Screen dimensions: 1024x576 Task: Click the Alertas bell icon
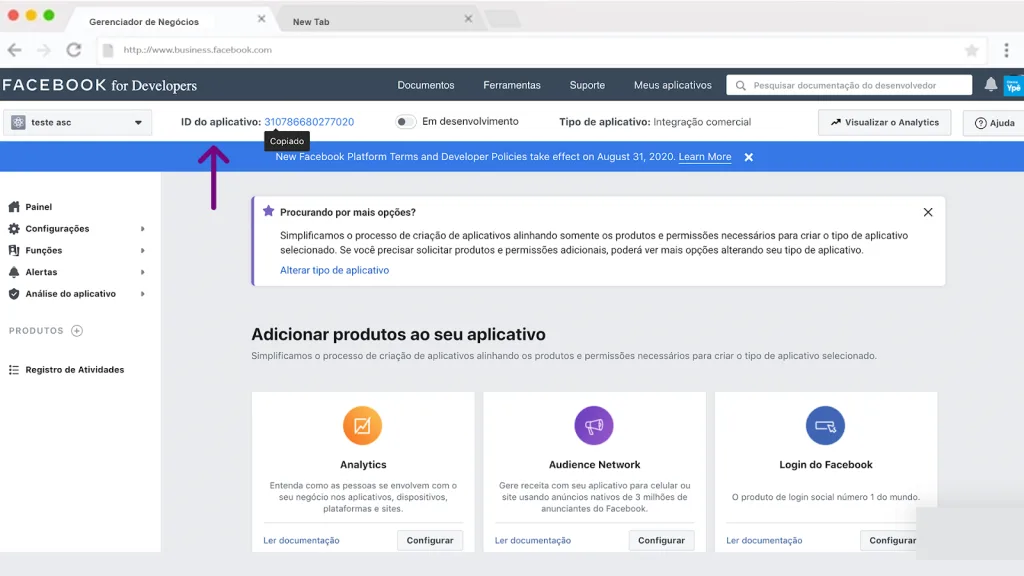[14, 272]
